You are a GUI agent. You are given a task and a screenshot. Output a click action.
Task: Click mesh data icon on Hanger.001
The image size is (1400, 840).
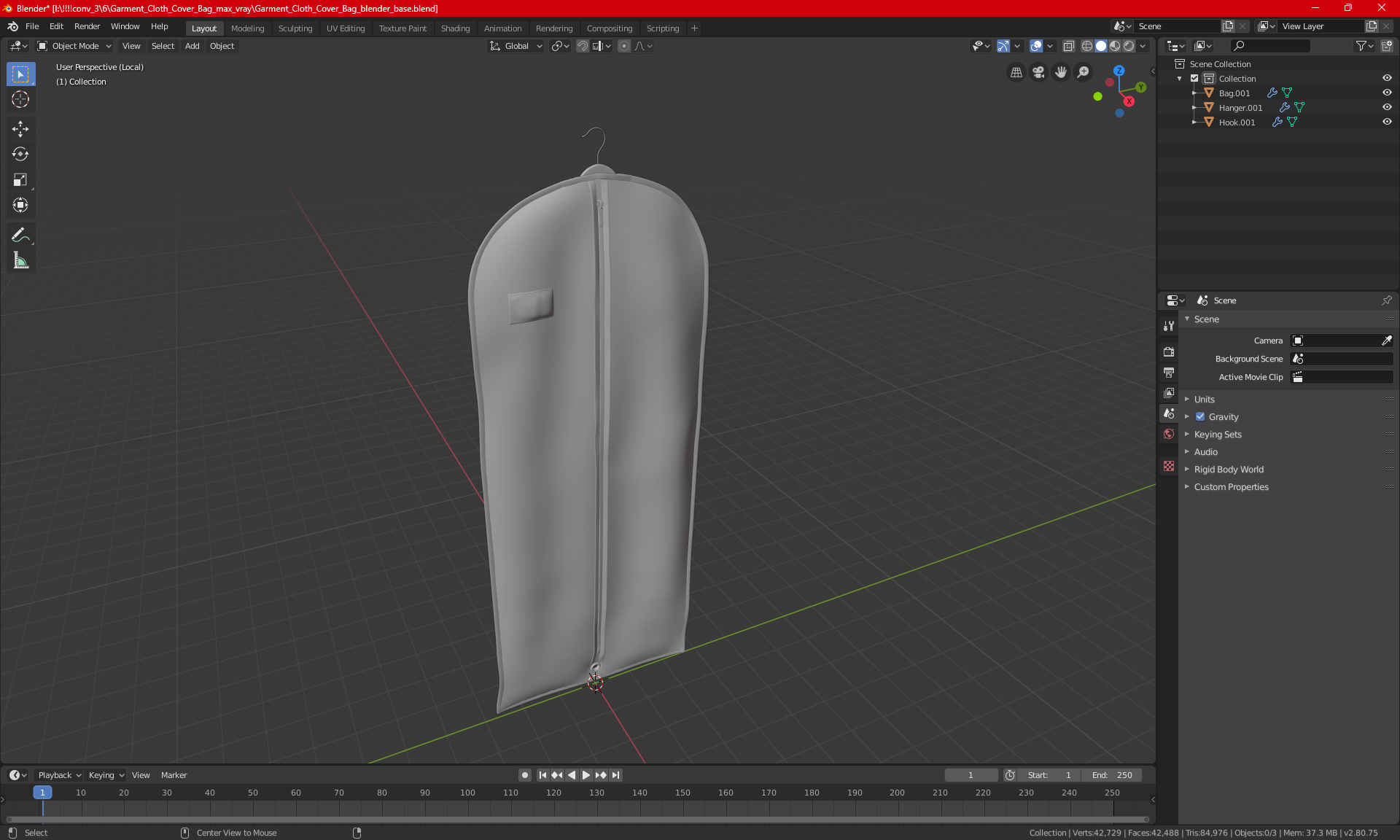pos(1299,108)
